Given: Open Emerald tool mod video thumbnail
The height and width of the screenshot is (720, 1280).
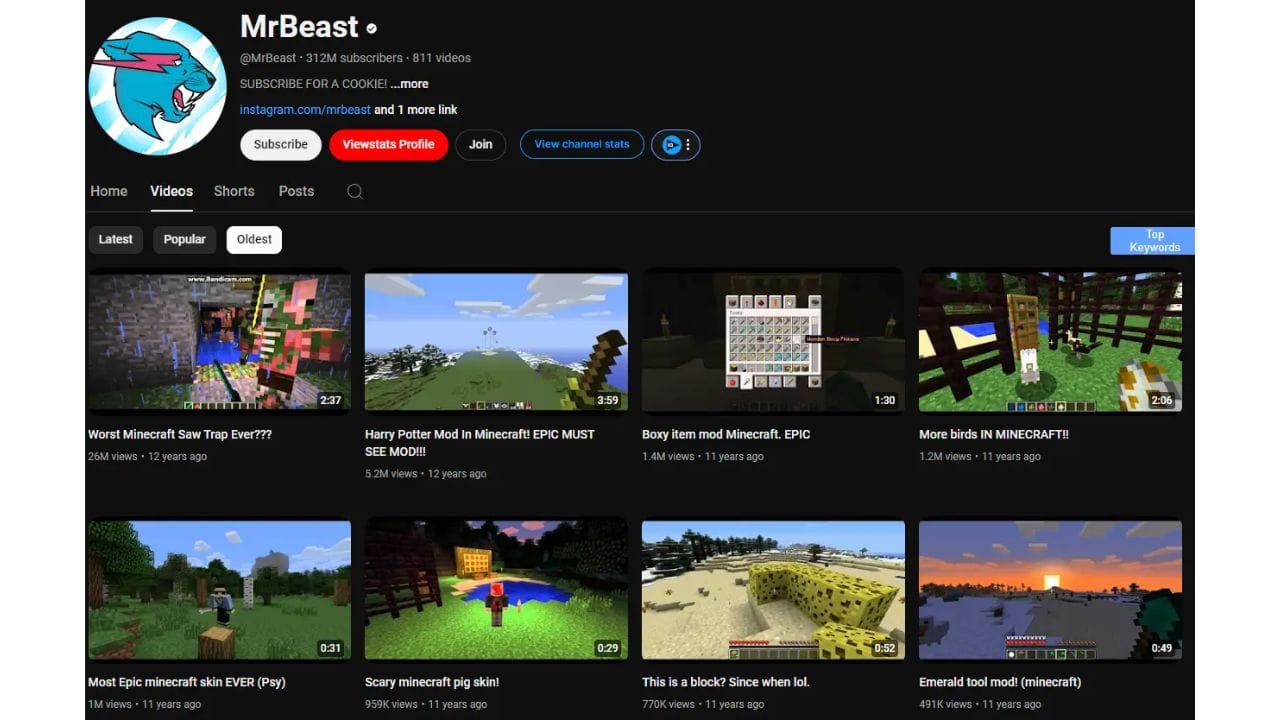Looking at the screenshot, I should click(x=1050, y=590).
